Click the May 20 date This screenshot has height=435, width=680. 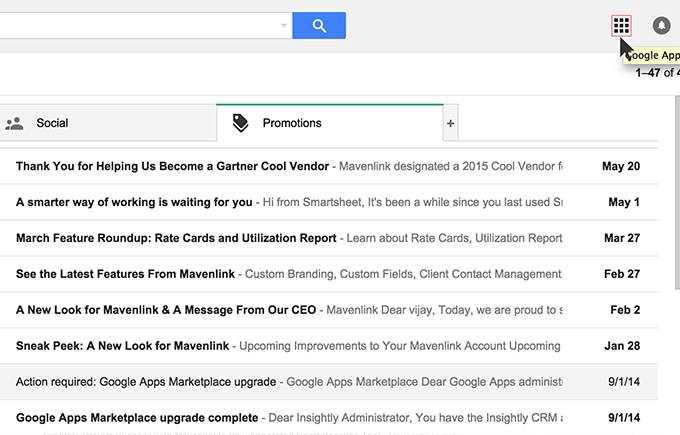(x=621, y=166)
